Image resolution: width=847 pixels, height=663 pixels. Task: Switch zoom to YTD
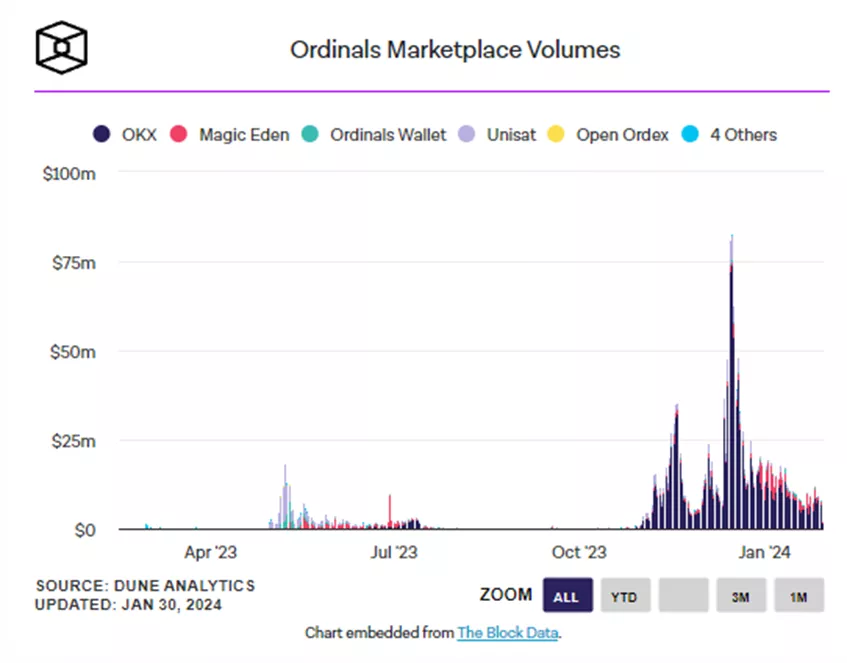[626, 595]
